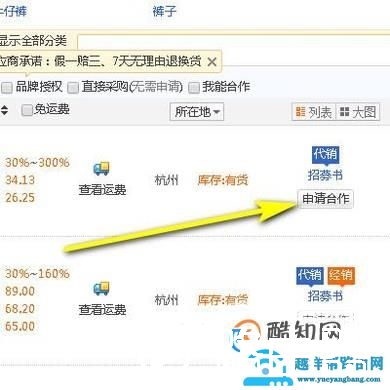Open 查看运费 for the 34.13 row
Image resolution: width=390 pixels, height=390 pixels.
(102, 190)
